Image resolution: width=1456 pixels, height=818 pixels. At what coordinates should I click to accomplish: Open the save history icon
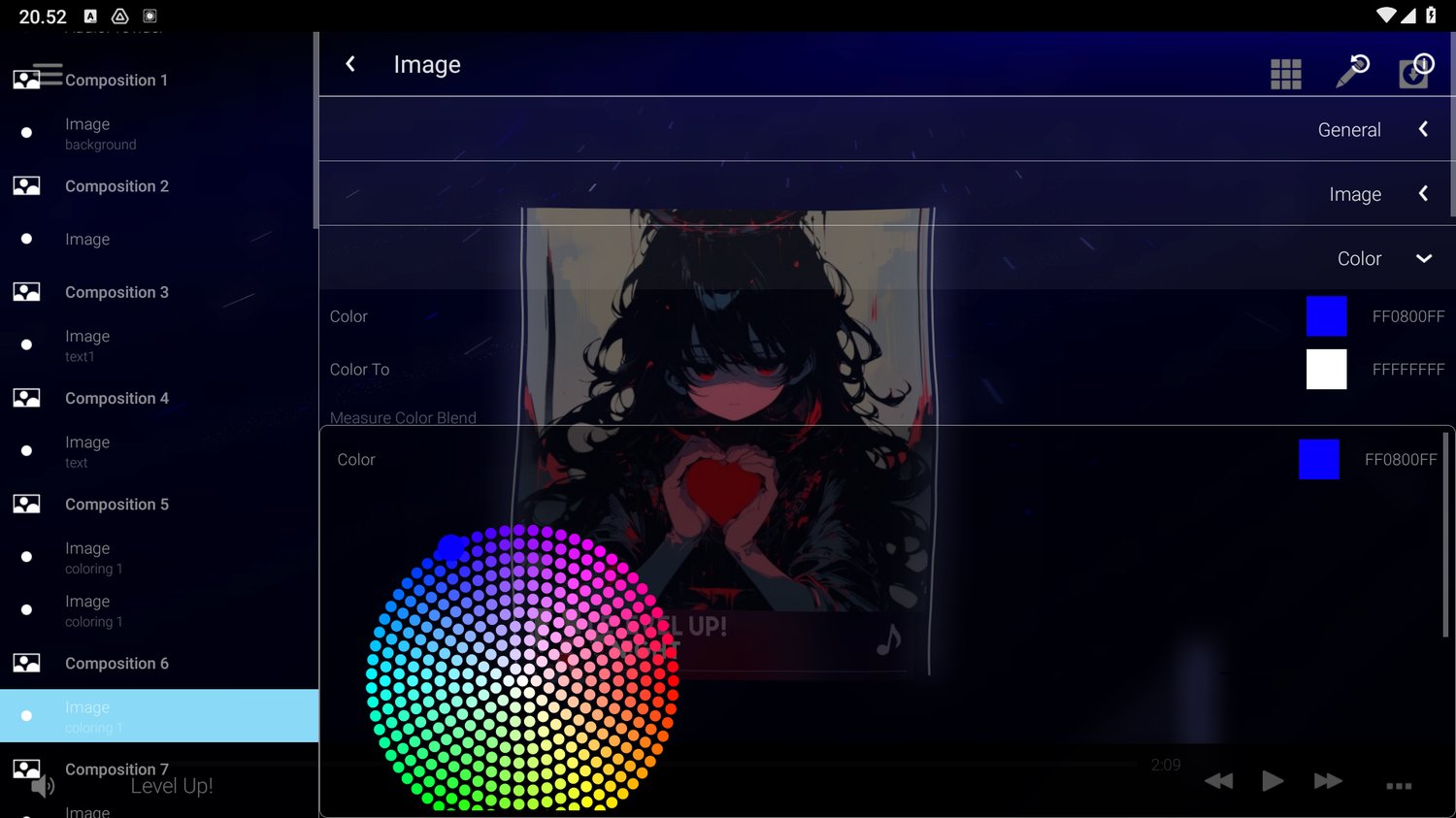pyautogui.click(x=1416, y=71)
